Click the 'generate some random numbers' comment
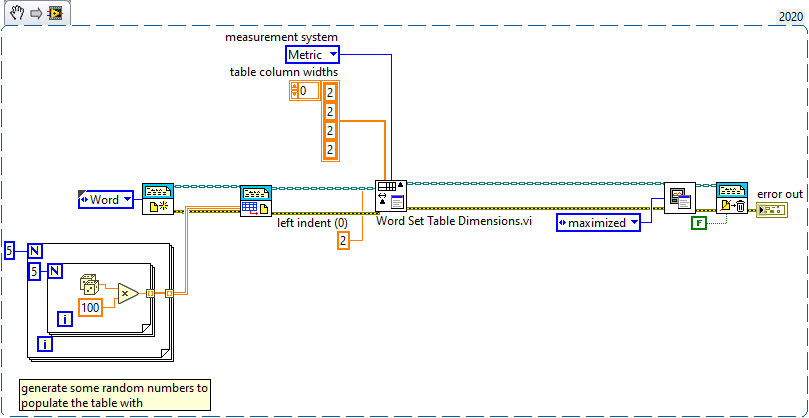Viewport: 809px width, 418px height. coord(115,395)
